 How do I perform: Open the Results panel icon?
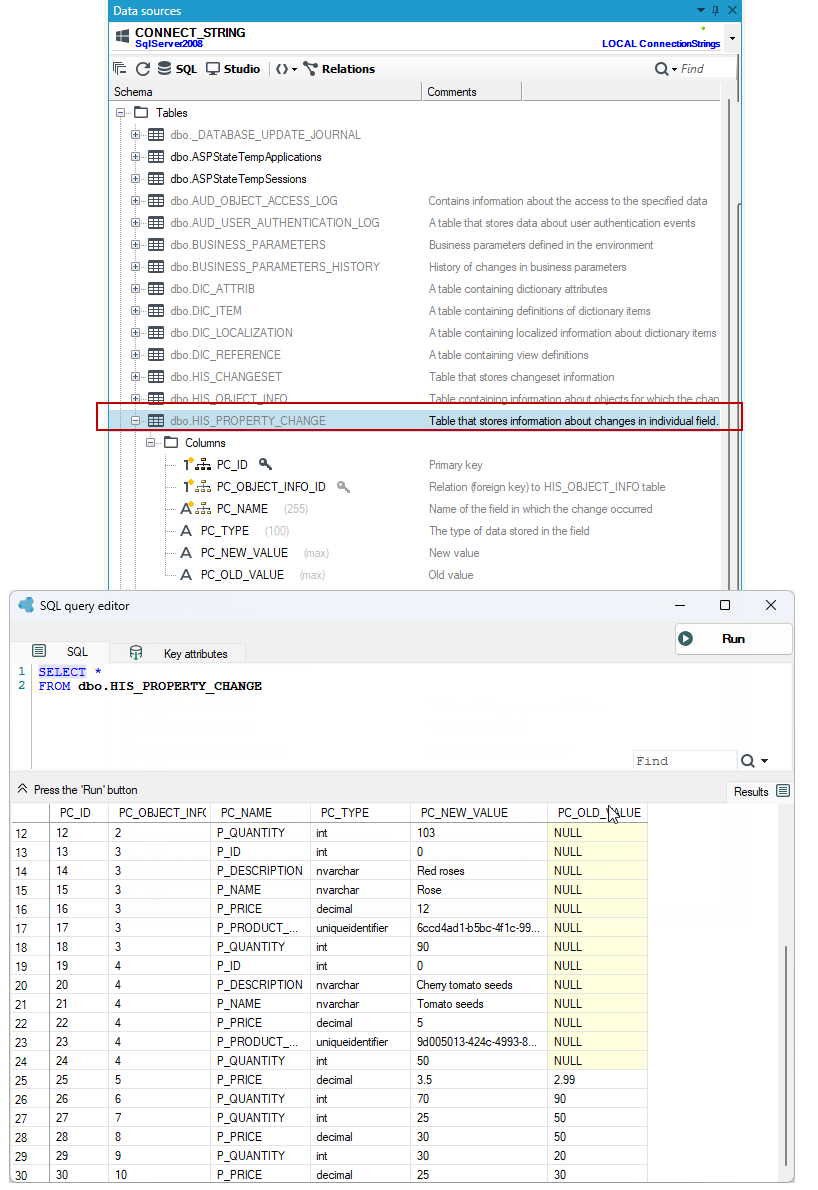[x=783, y=791]
